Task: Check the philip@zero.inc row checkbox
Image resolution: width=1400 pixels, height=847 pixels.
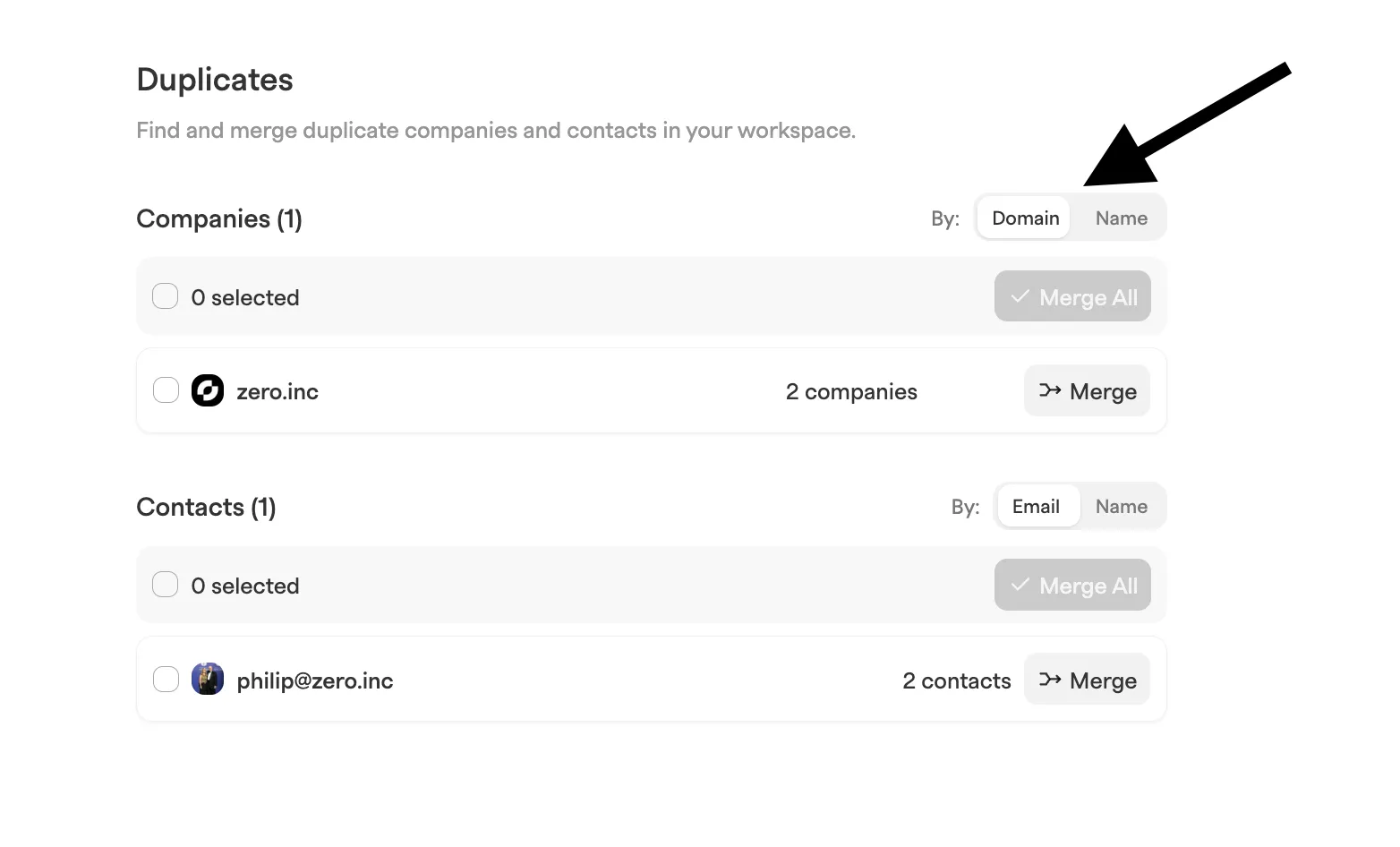Action: [166, 680]
